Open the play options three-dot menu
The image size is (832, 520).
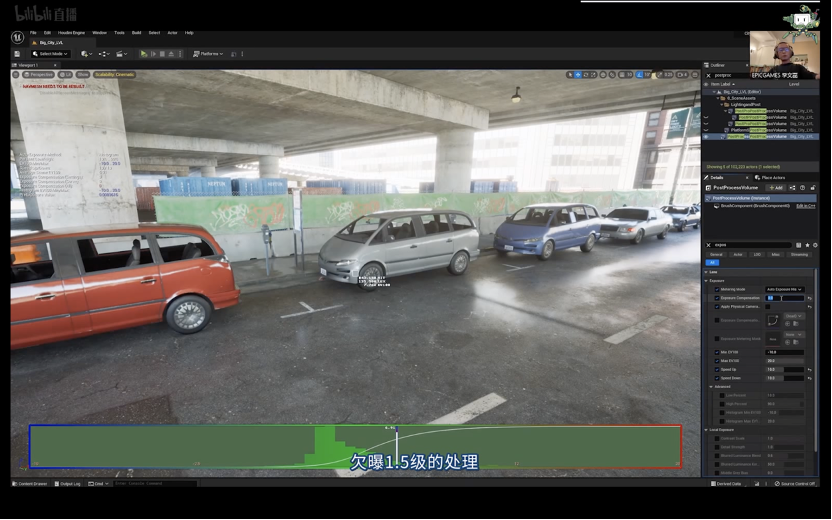pos(180,54)
